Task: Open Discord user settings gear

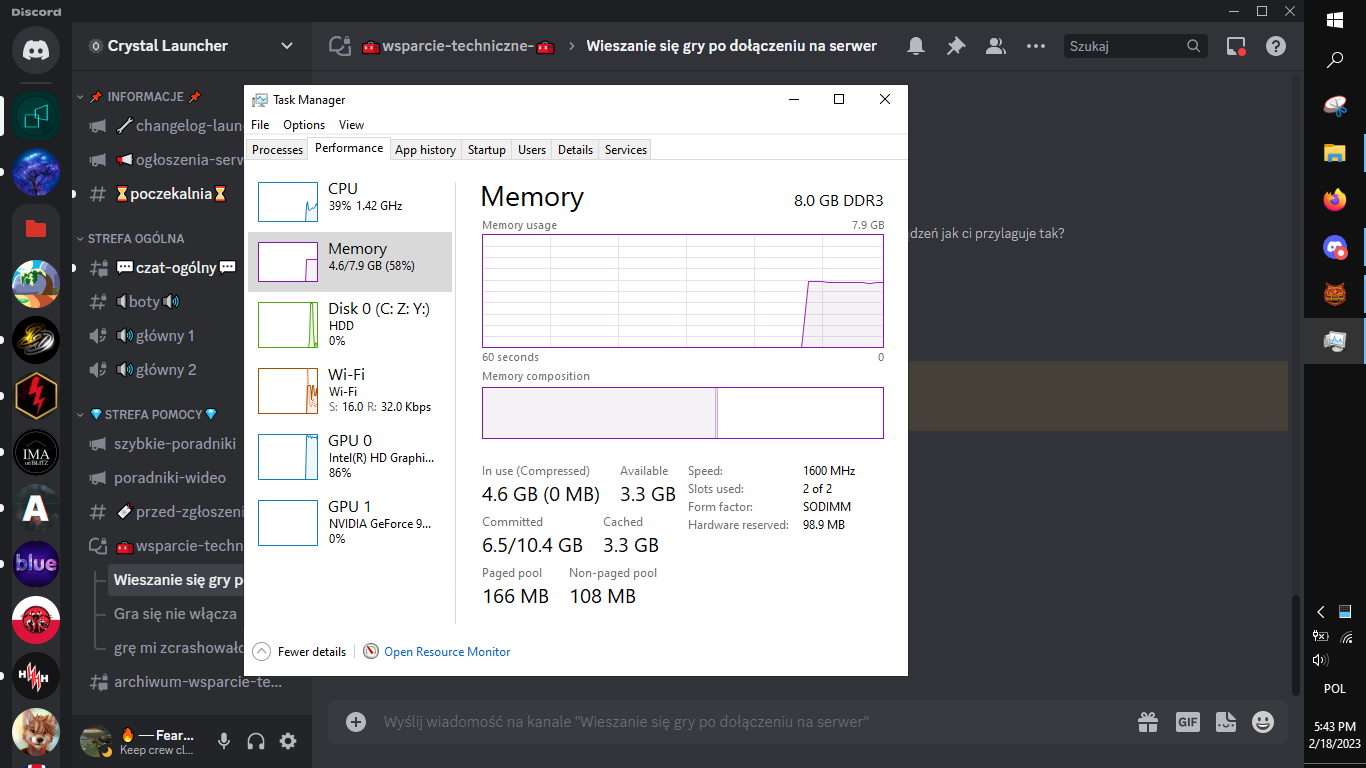Action: (288, 741)
